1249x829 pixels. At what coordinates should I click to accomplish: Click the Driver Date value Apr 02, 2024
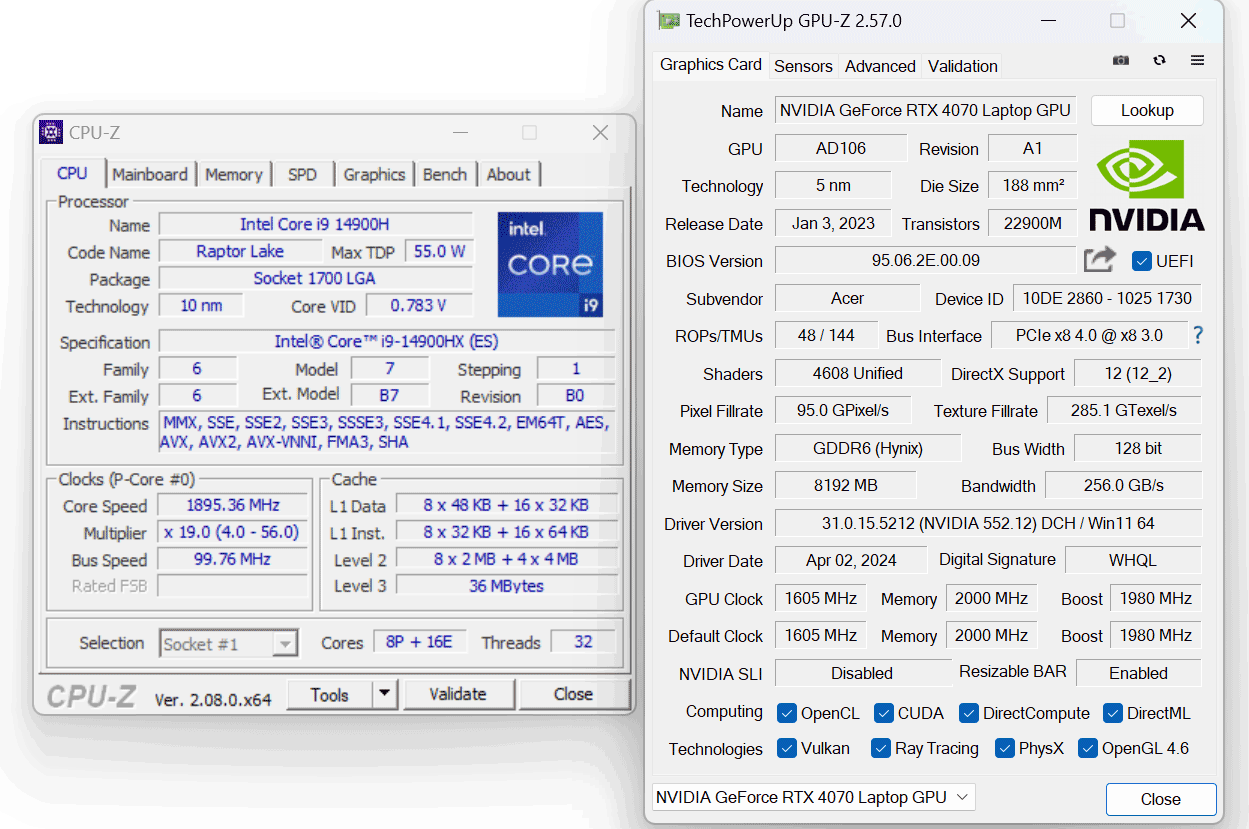(851, 560)
